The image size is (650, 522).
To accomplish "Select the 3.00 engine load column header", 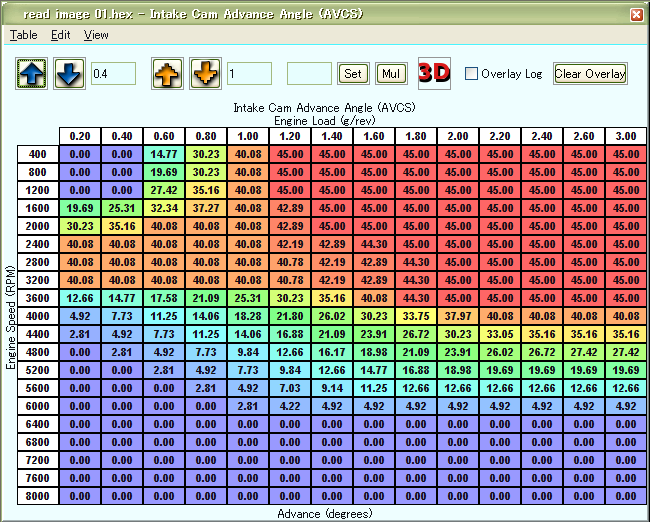I will (626, 137).
